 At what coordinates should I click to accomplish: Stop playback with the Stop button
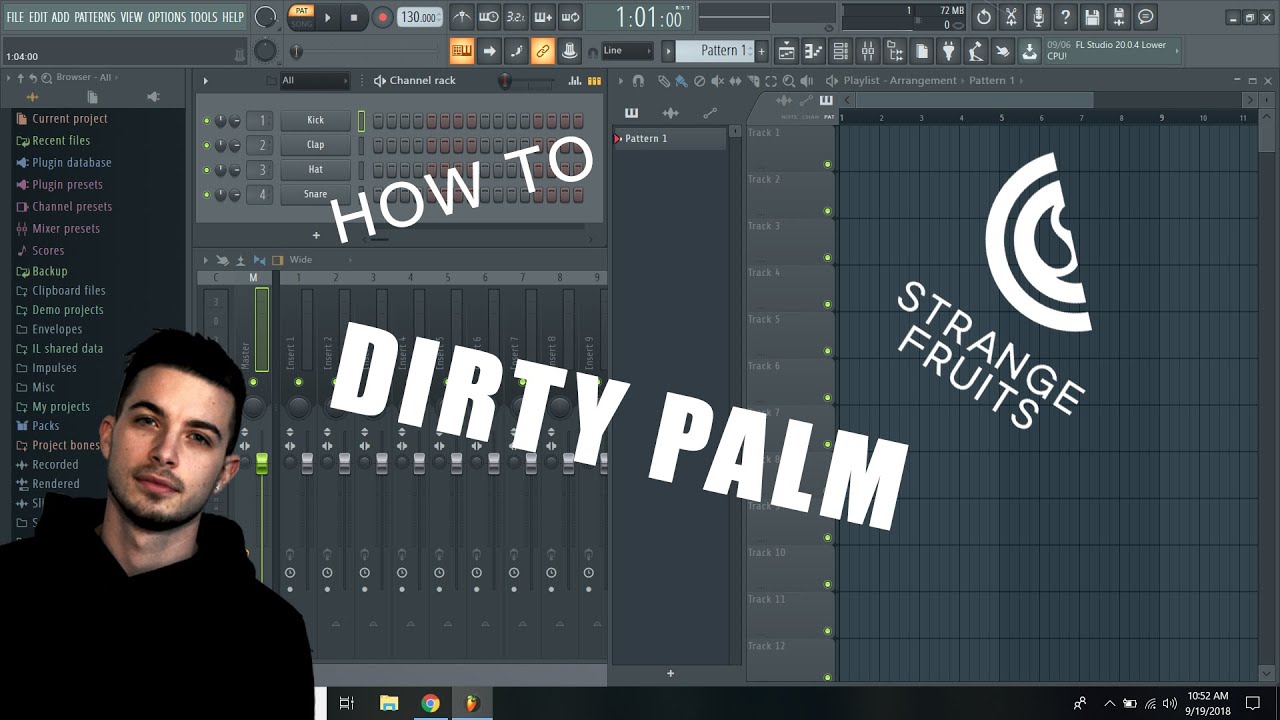tap(354, 17)
